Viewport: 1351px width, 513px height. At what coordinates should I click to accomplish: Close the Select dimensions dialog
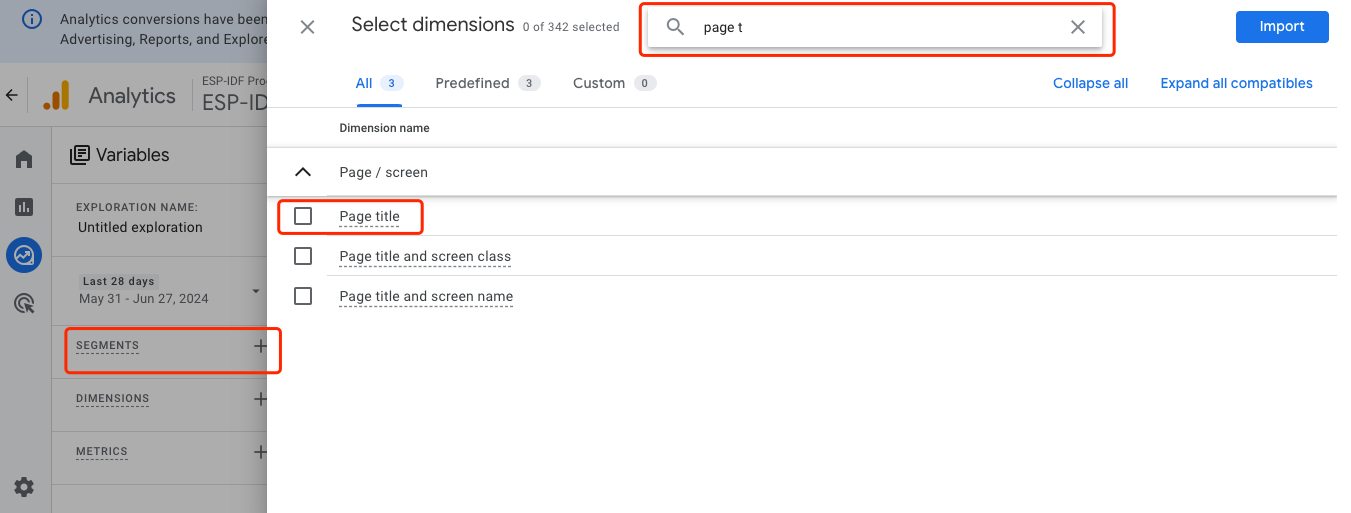coord(307,27)
